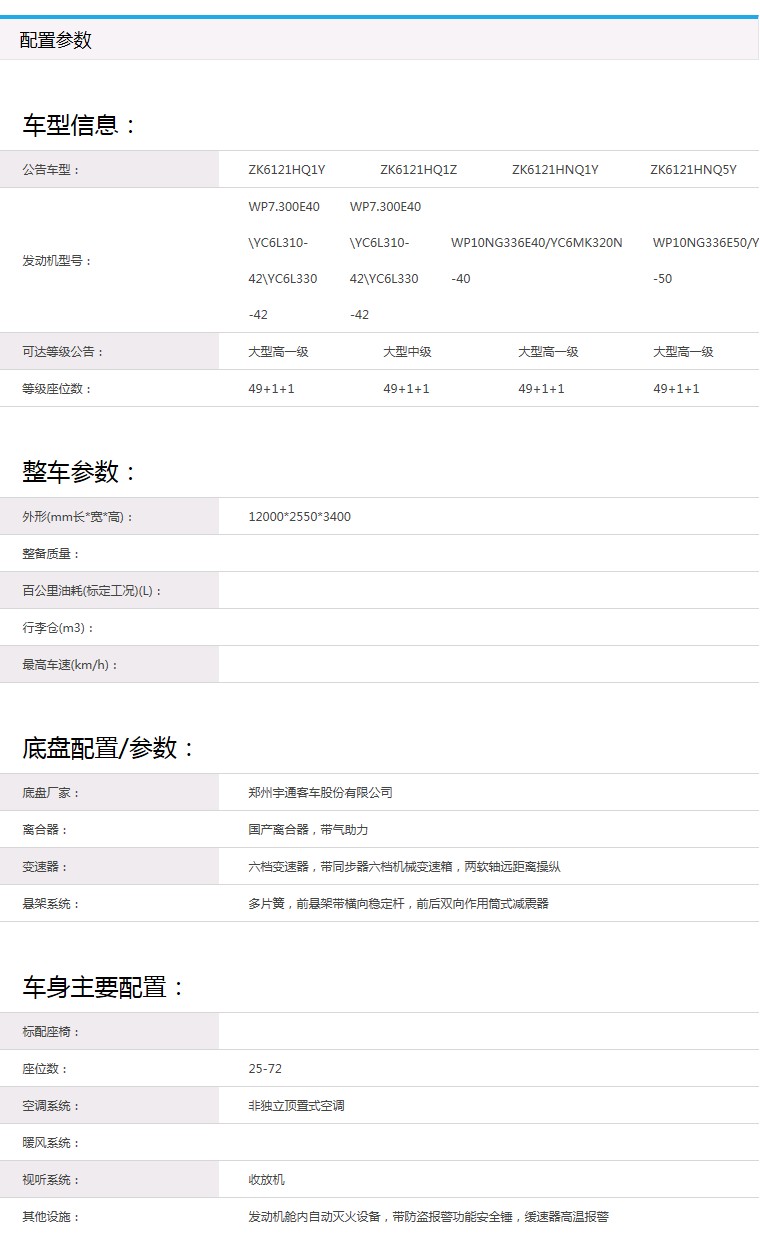760x1234 pixels.
Task: Click the 公告车型 row label
Action: click(x=51, y=170)
